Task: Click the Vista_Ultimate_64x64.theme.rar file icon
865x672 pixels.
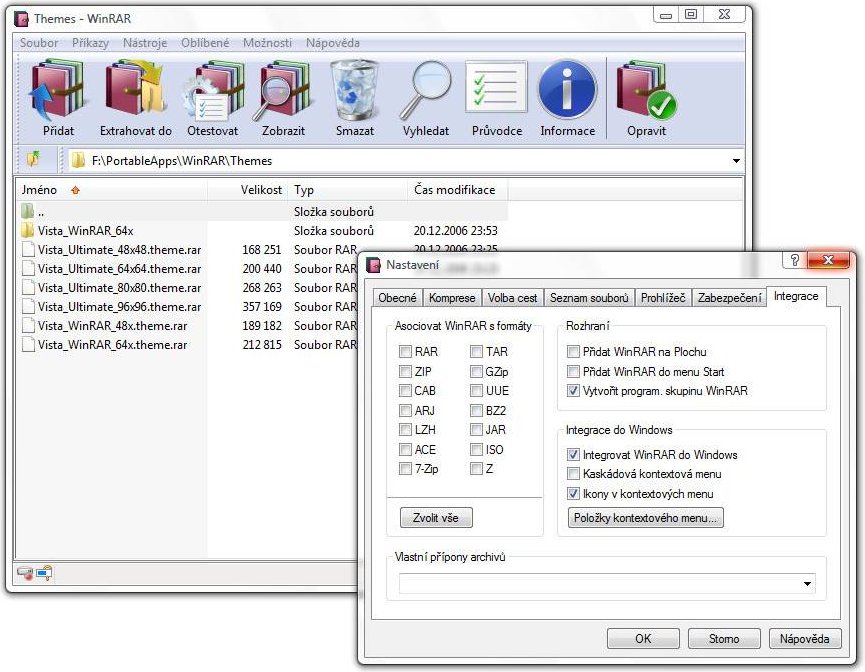Action: point(28,268)
